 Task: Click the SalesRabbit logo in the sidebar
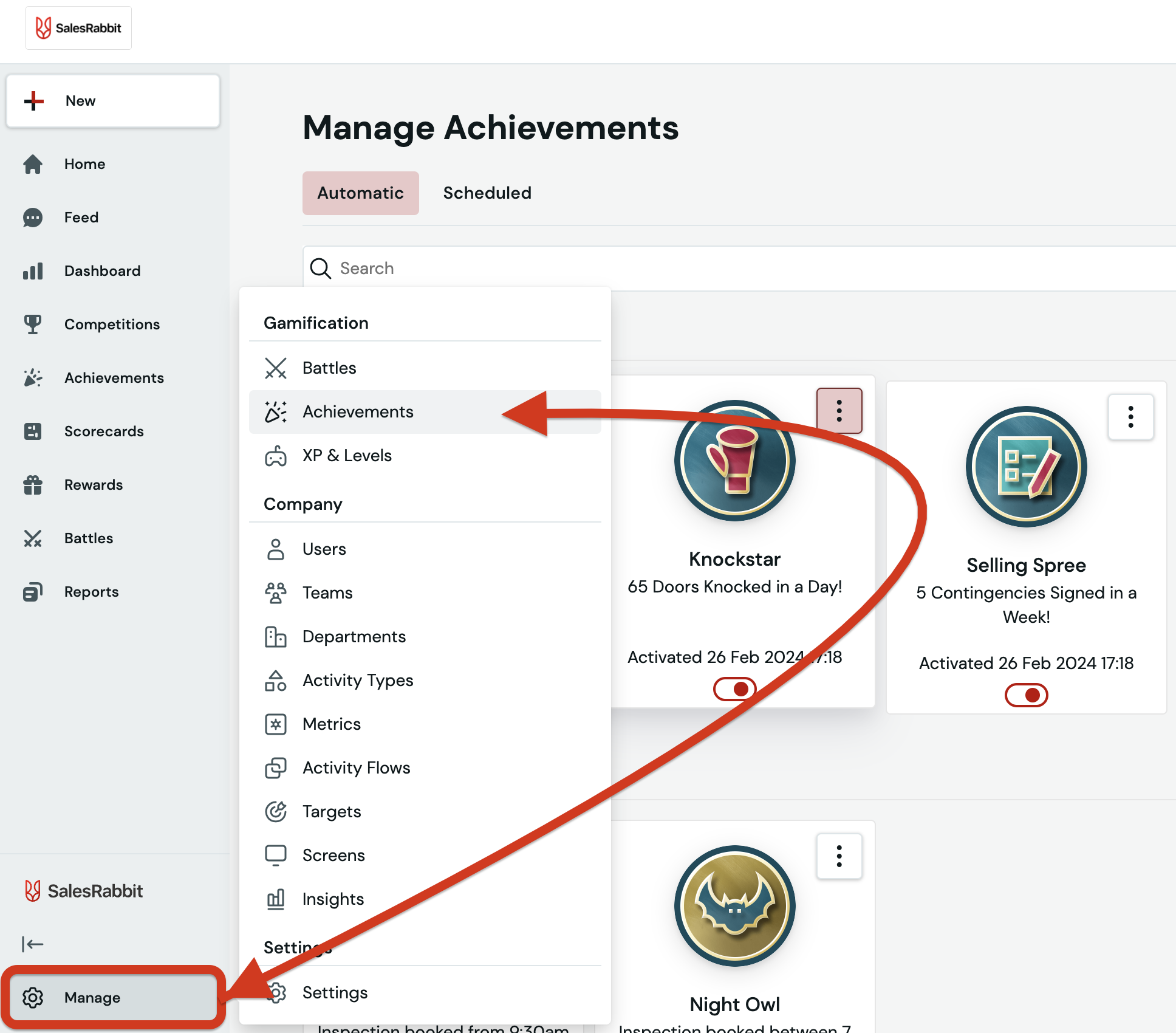[x=84, y=891]
